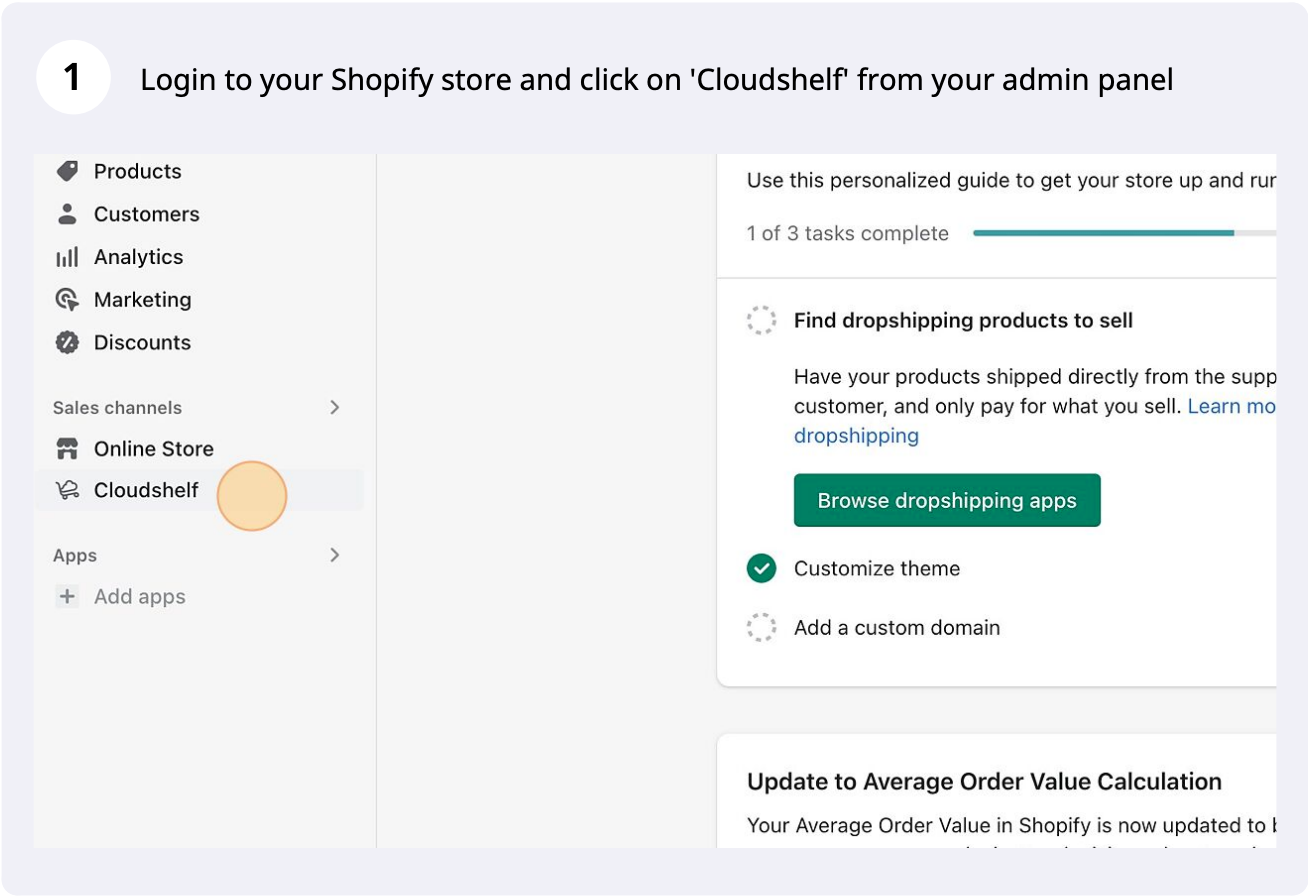Screen dimensions: 1308x896
Task: Click the Discounts badge icon
Action: pyautogui.click(x=67, y=342)
